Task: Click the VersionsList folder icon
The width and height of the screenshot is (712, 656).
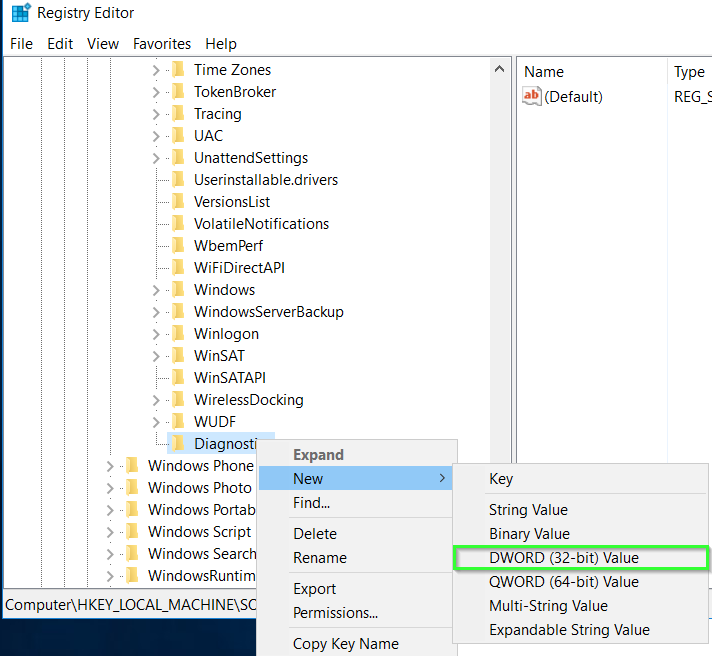Action: (x=178, y=202)
